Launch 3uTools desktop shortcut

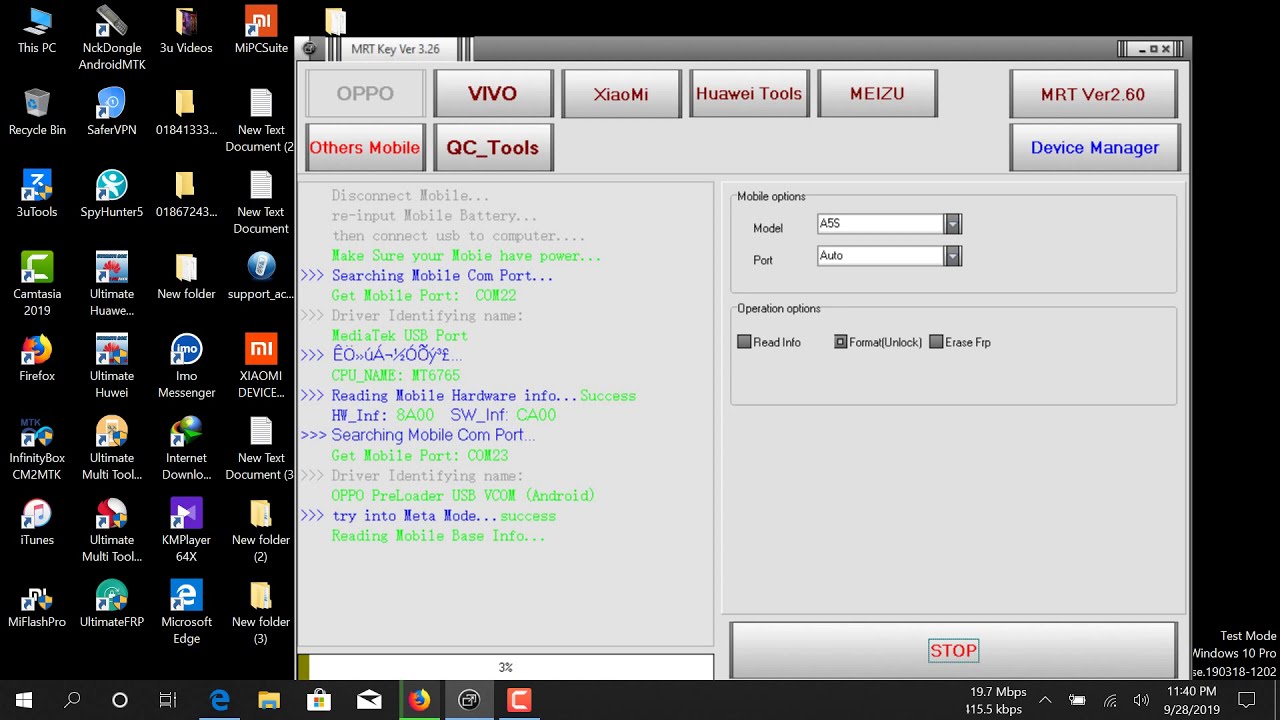point(37,194)
